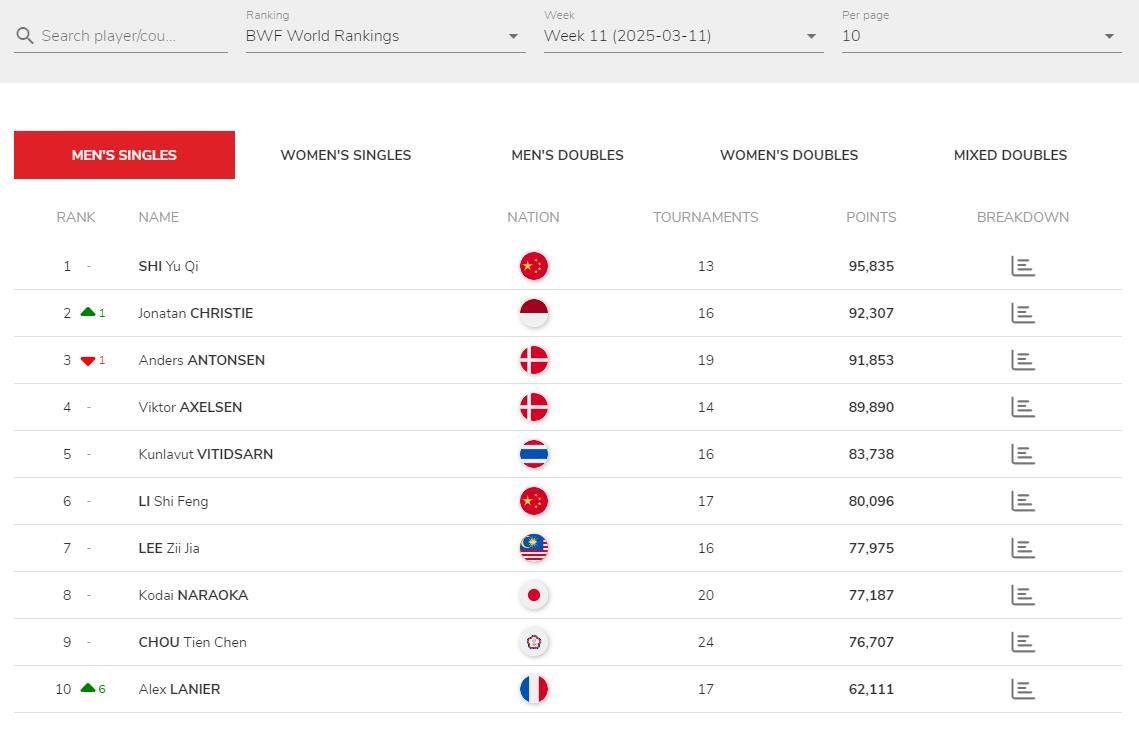
Task: Change the Per page dropdown value
Action: coord(981,36)
